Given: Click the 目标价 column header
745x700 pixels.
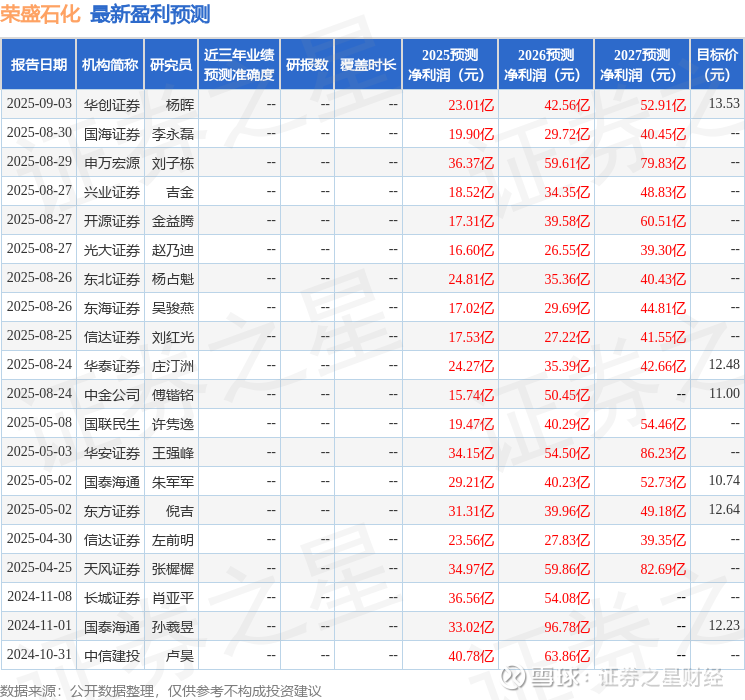Looking at the screenshot, I should 716,65.
